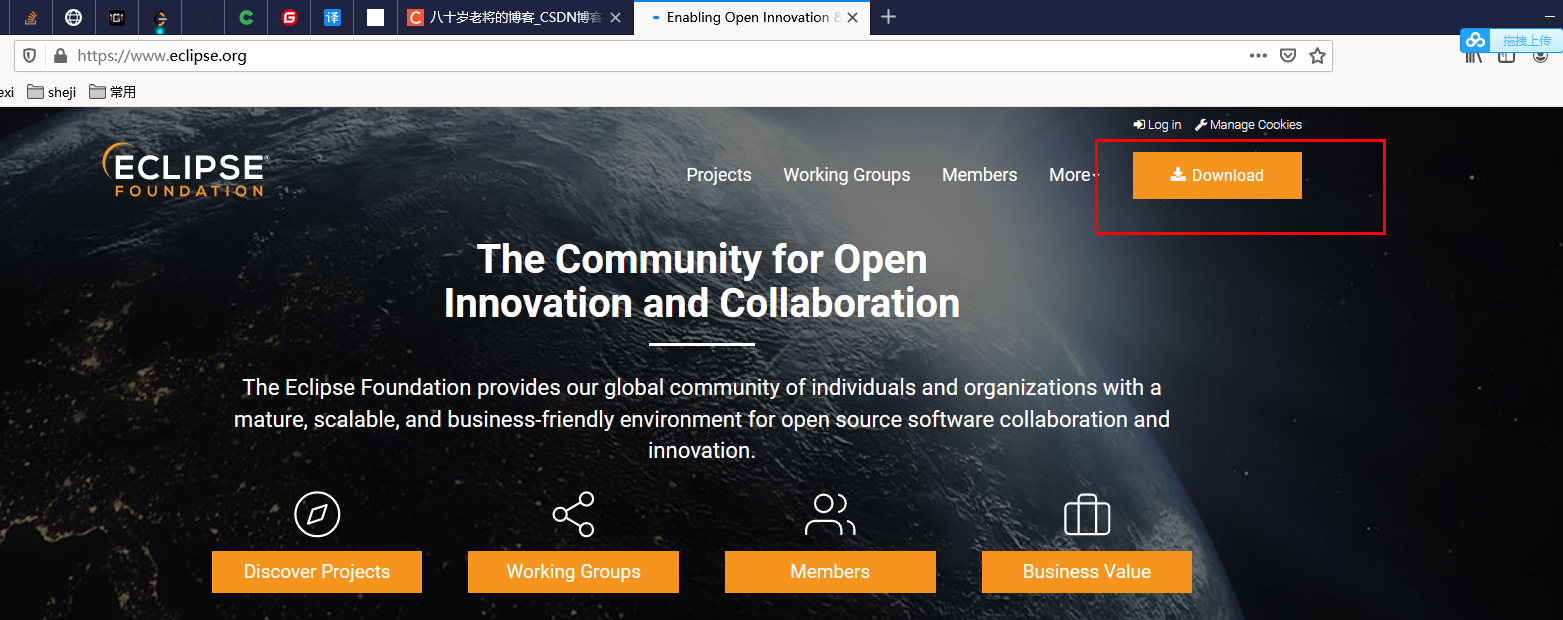Click the share-nodes icon above Working Groups

click(574, 514)
